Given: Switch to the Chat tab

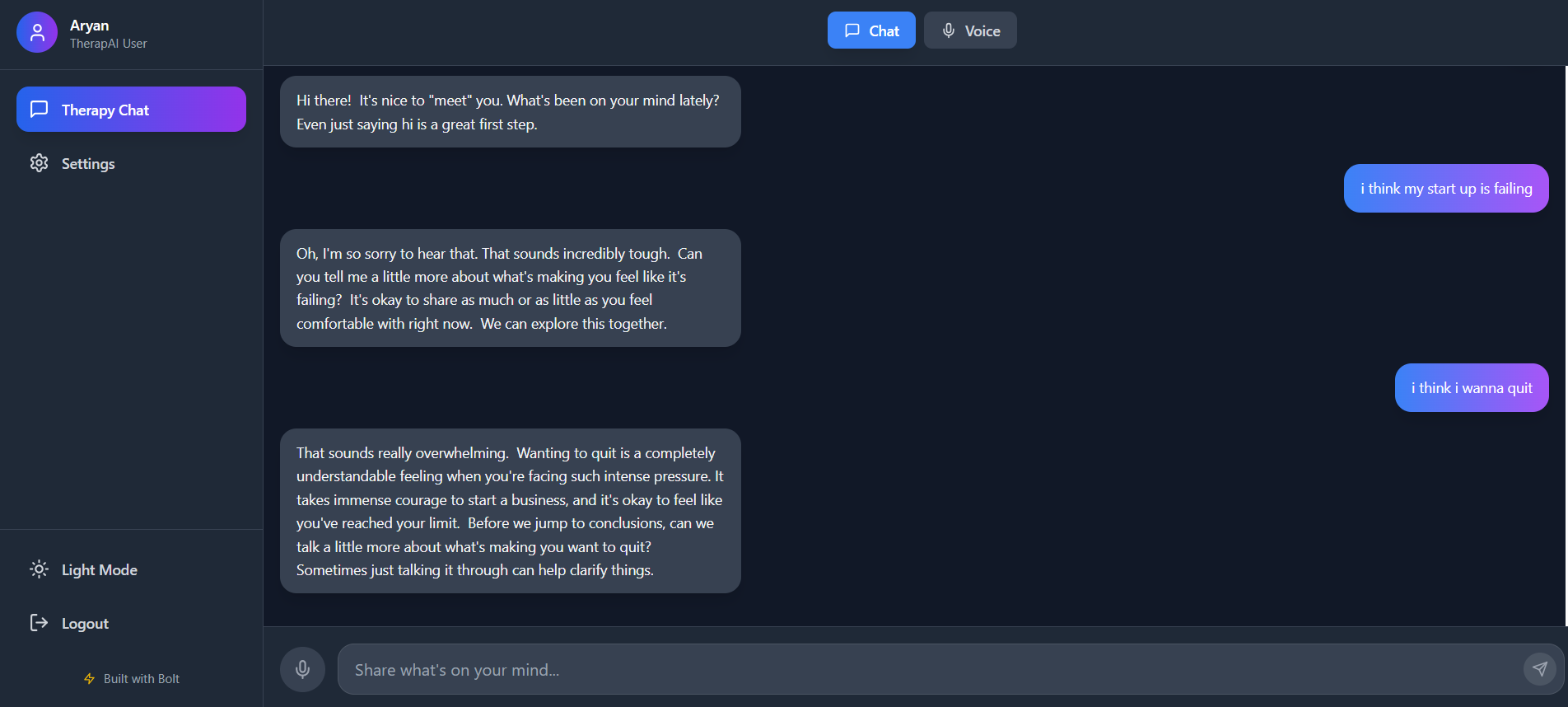Looking at the screenshot, I should 871,30.
